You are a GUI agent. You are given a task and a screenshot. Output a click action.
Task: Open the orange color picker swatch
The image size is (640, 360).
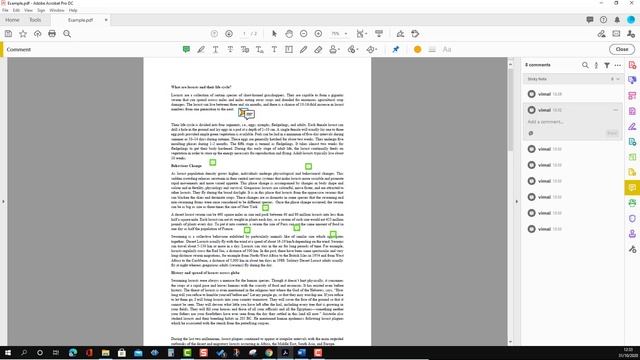(417, 49)
